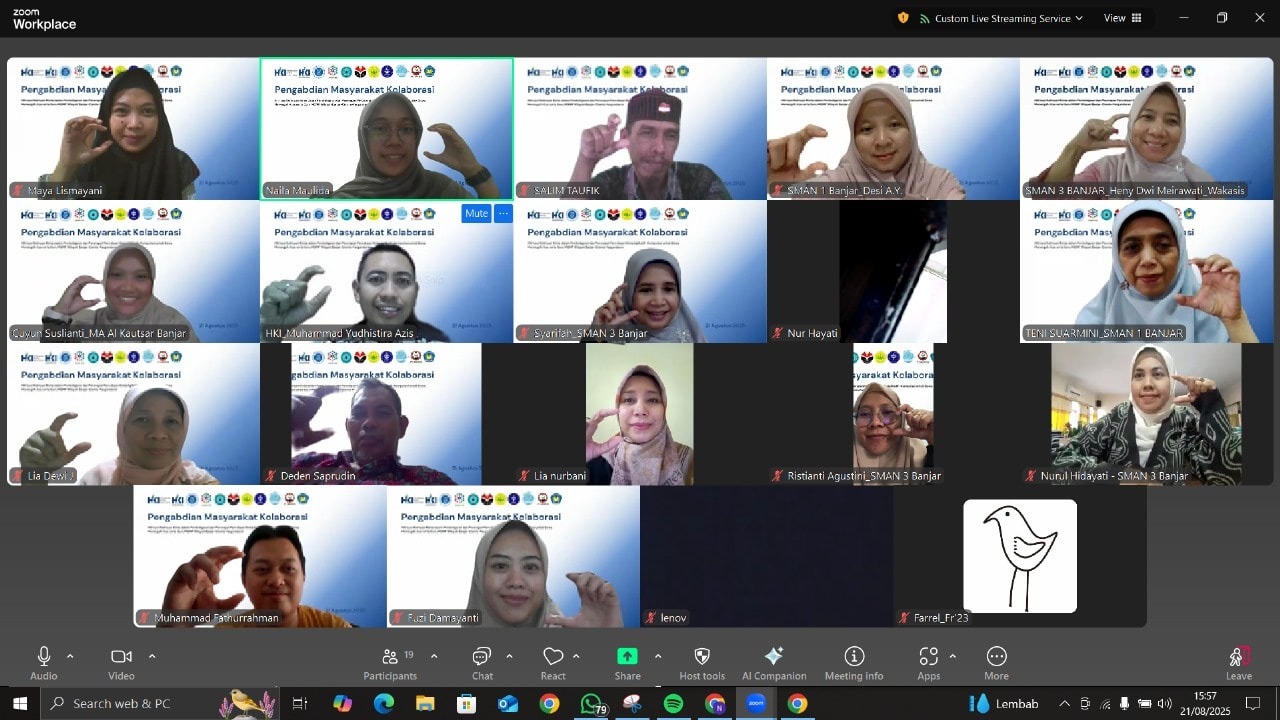Click the React heart icon

coord(553,657)
